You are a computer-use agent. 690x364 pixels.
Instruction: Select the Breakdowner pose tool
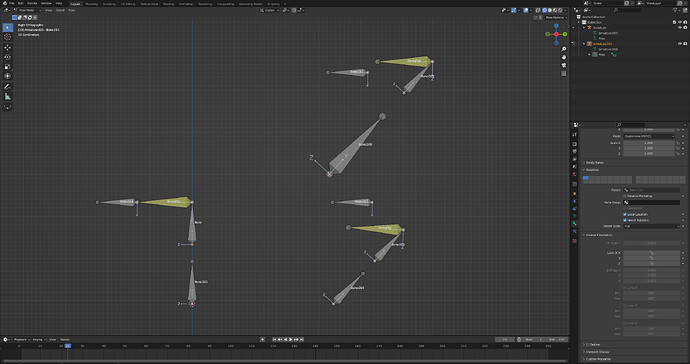click(7, 107)
